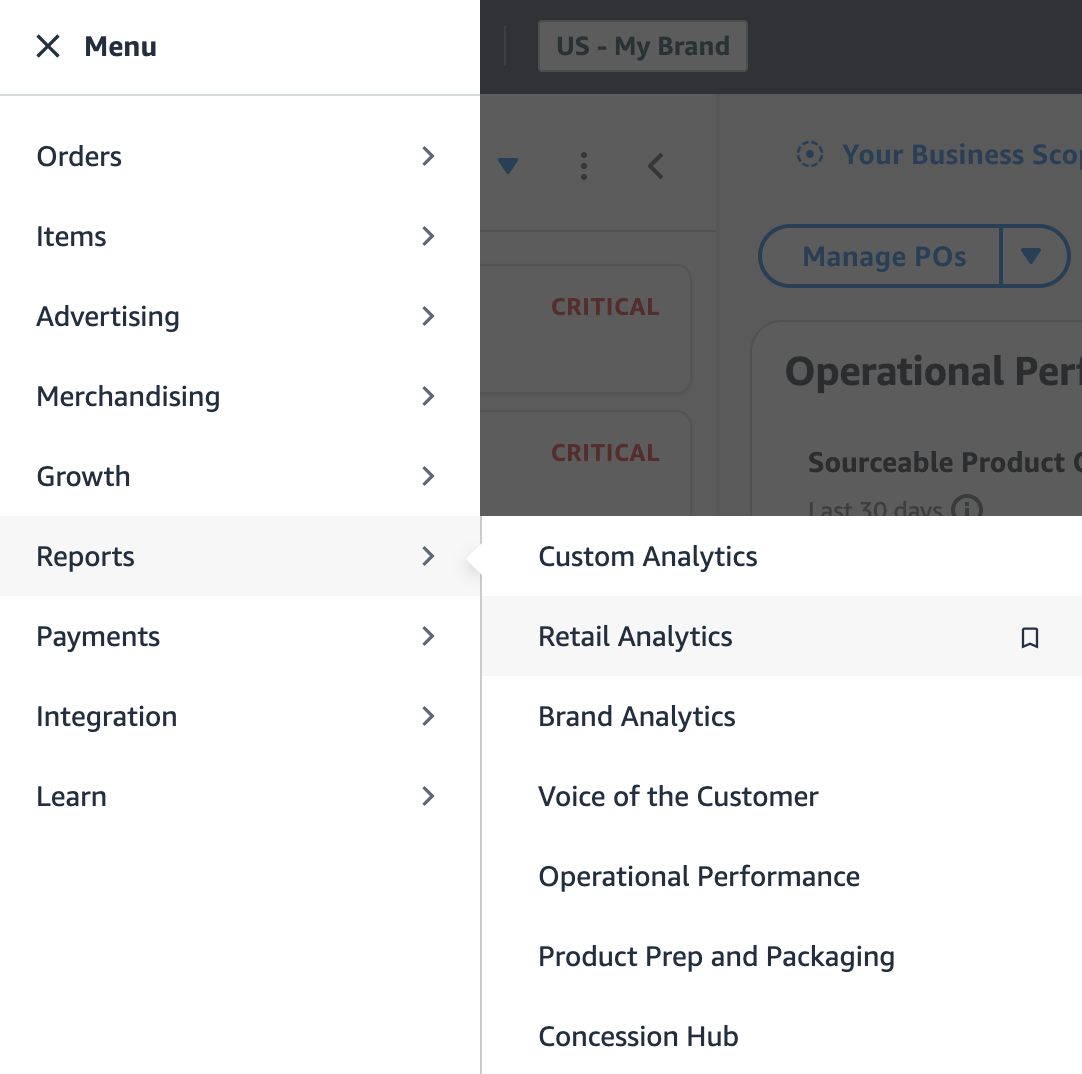
Task: Select the Reports menu section
Action: [x=239, y=556]
